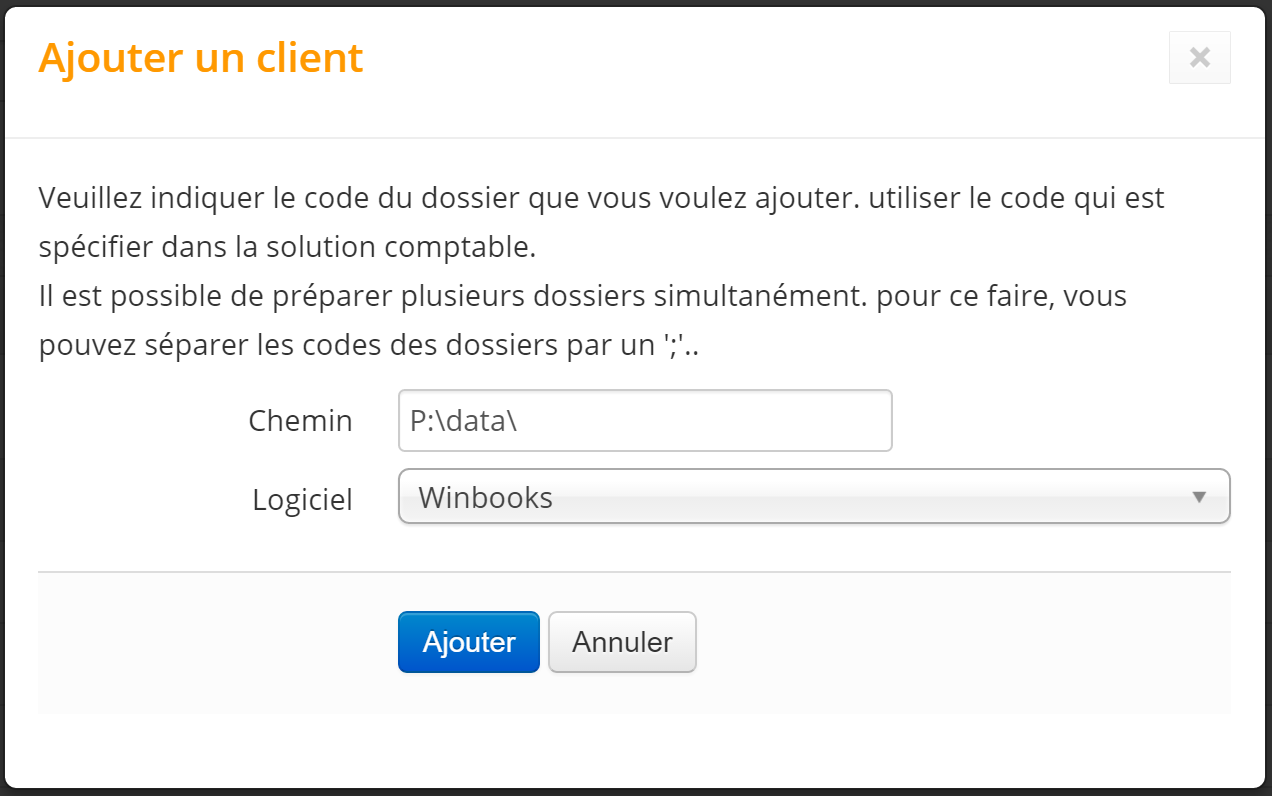Click the line about séparer les codes
1272x796 pixels.
[368, 346]
